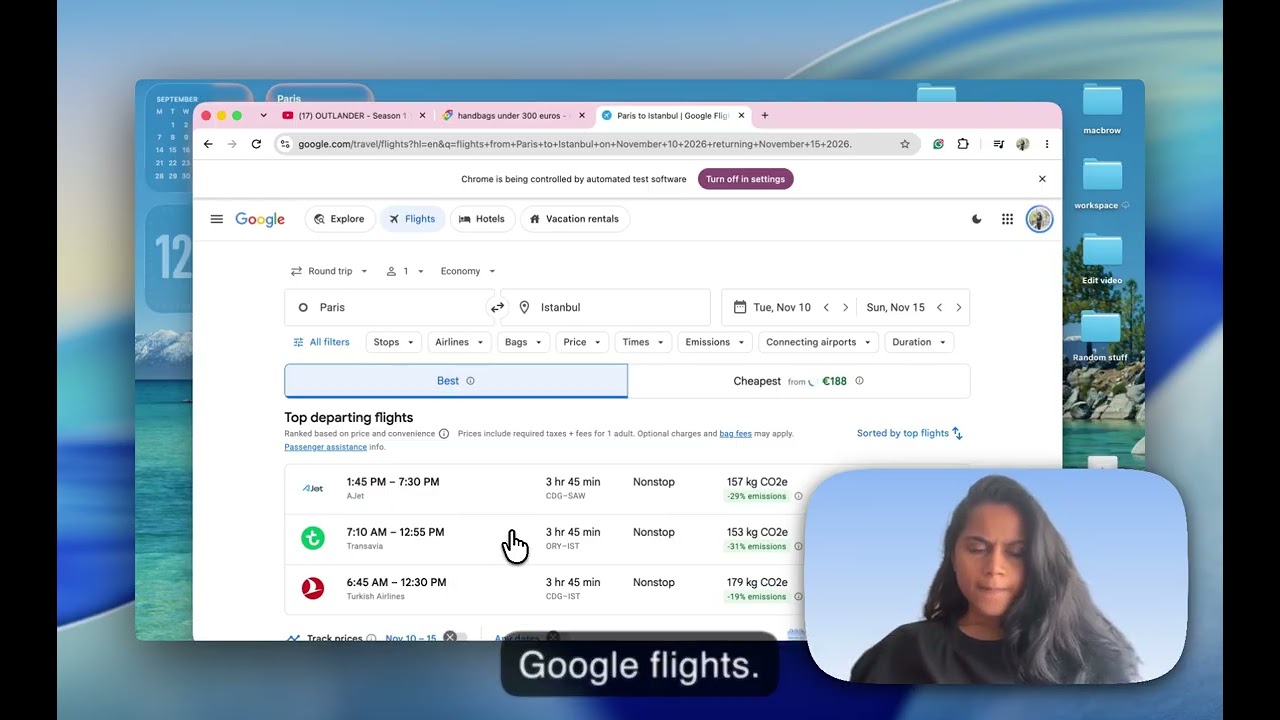The height and width of the screenshot is (720, 1280).
Task: Select the Transavia 7:10 AM flight
Action: [627, 539]
